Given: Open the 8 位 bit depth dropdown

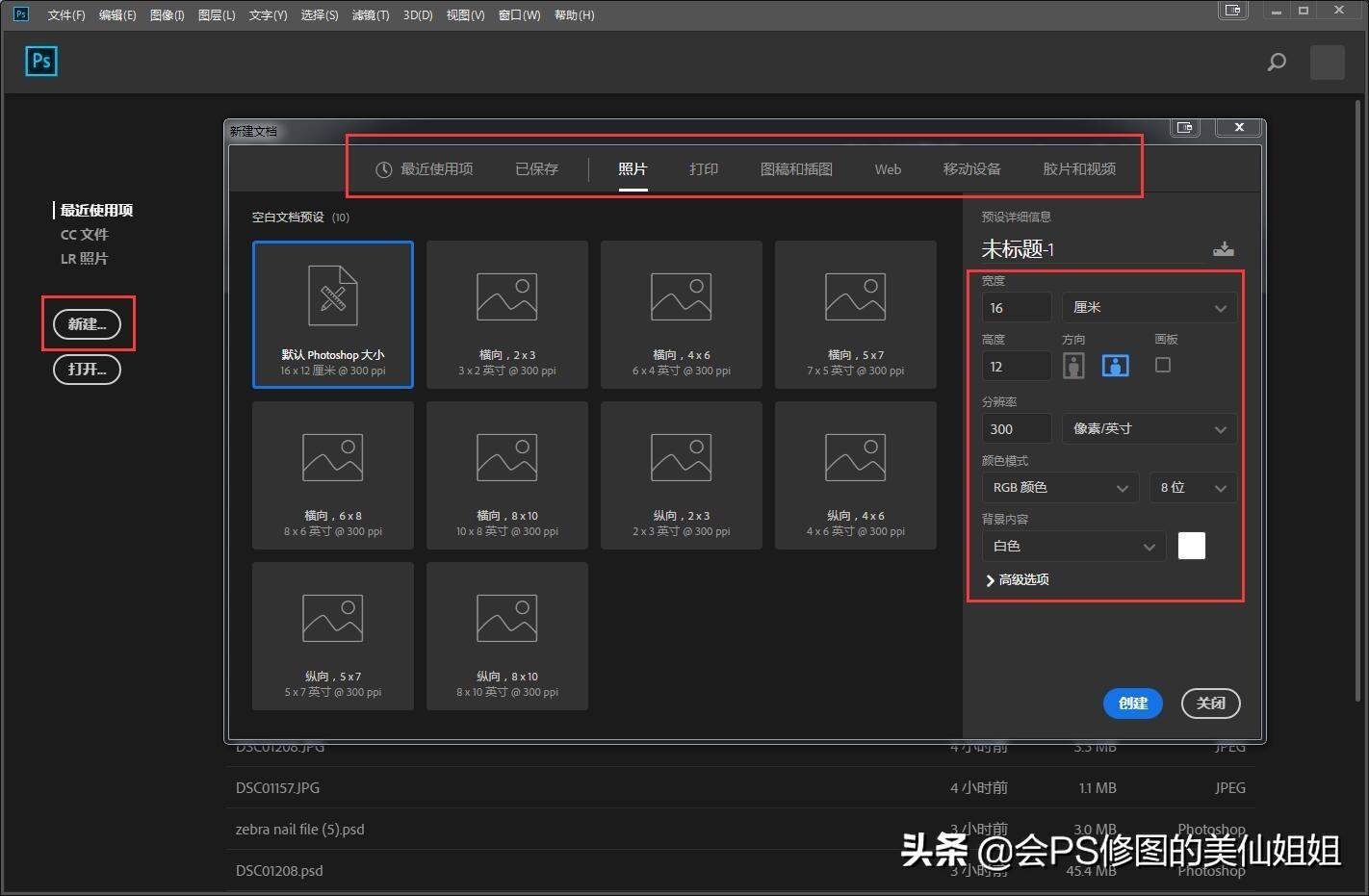Looking at the screenshot, I should [x=1193, y=488].
